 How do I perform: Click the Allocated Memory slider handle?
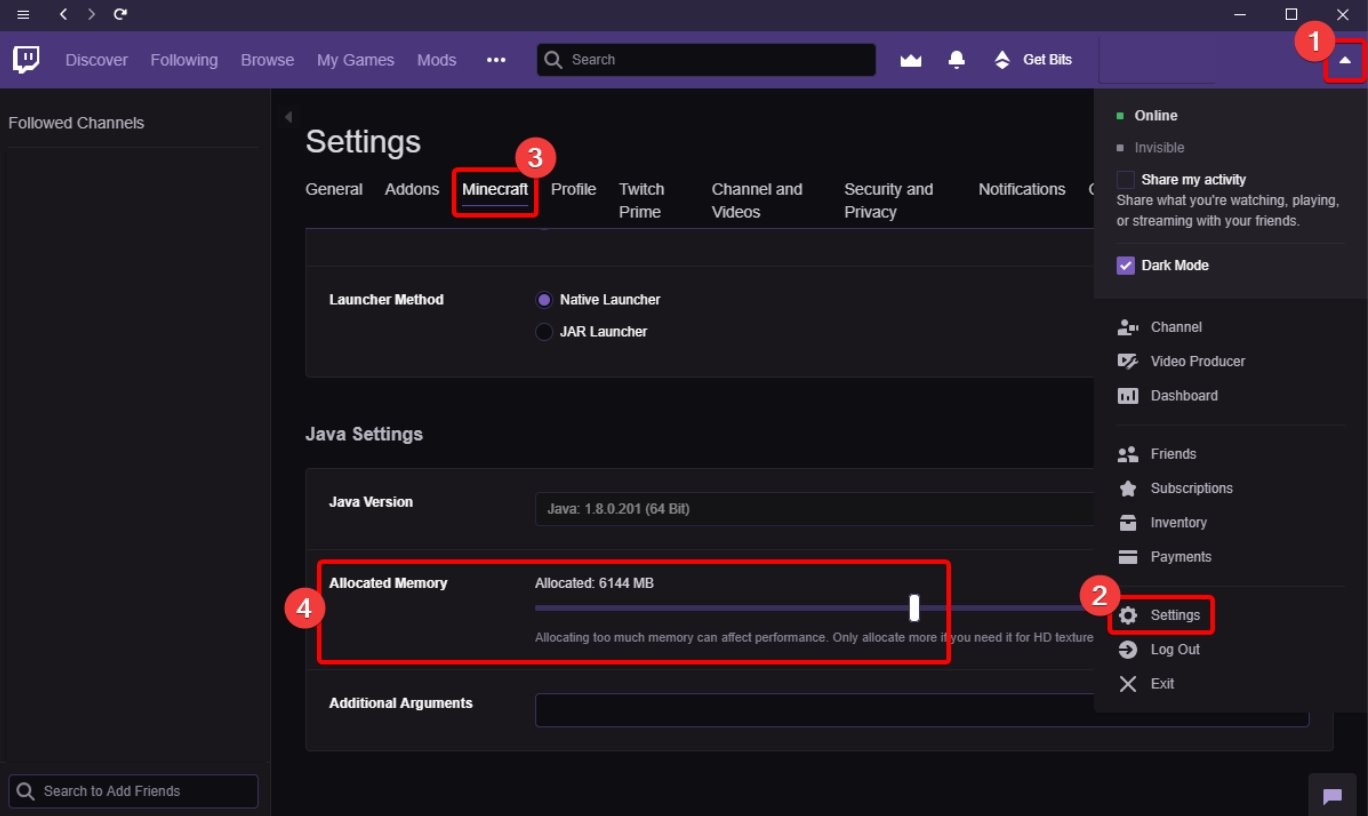tap(914, 607)
